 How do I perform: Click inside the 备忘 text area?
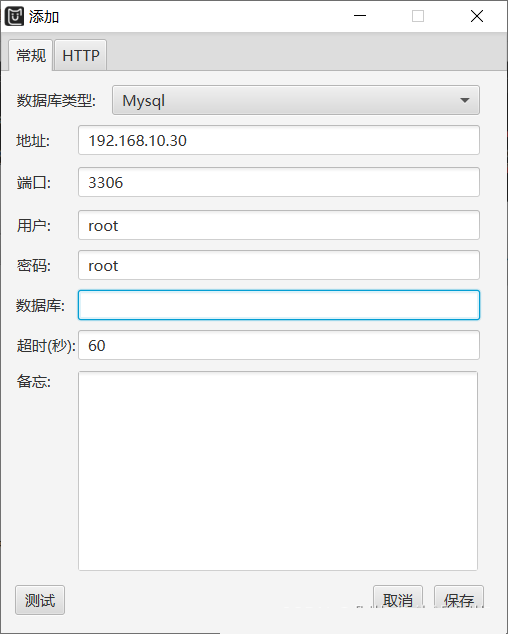click(x=278, y=471)
